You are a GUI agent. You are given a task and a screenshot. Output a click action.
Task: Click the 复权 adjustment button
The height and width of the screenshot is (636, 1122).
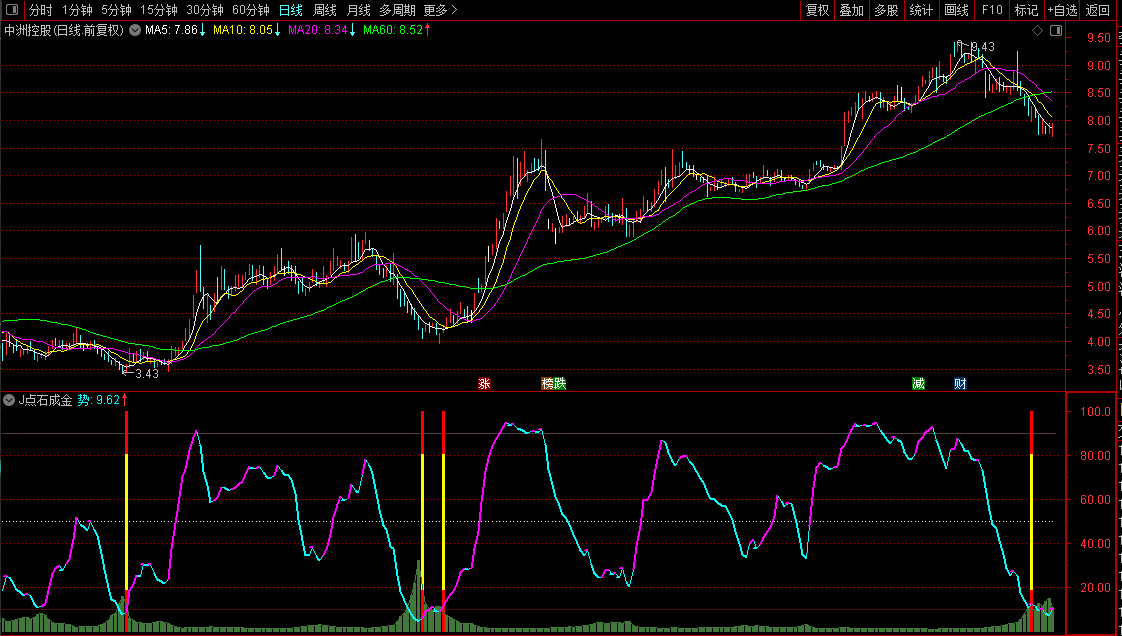tap(817, 10)
